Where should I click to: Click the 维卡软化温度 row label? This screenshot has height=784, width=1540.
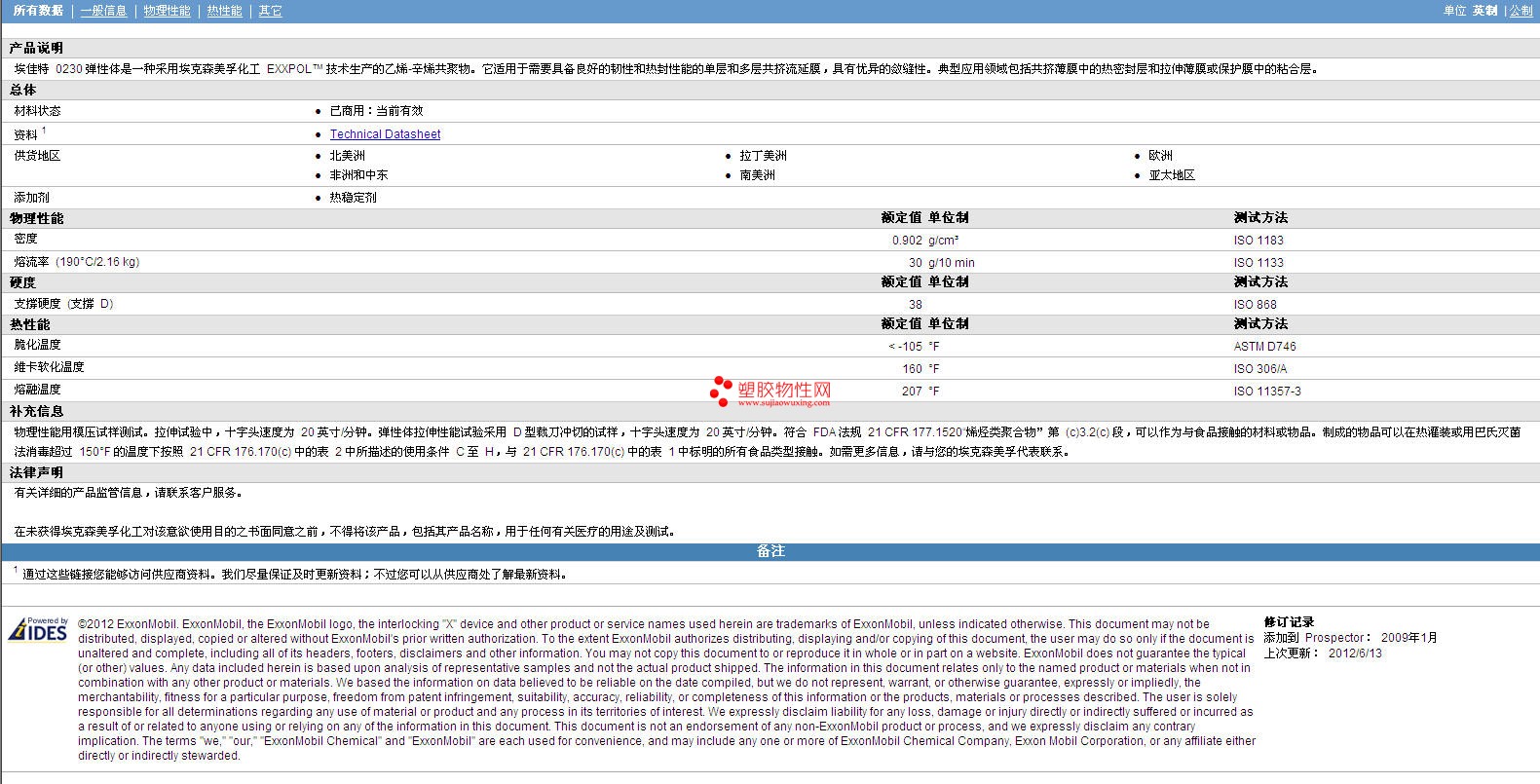[x=49, y=367]
